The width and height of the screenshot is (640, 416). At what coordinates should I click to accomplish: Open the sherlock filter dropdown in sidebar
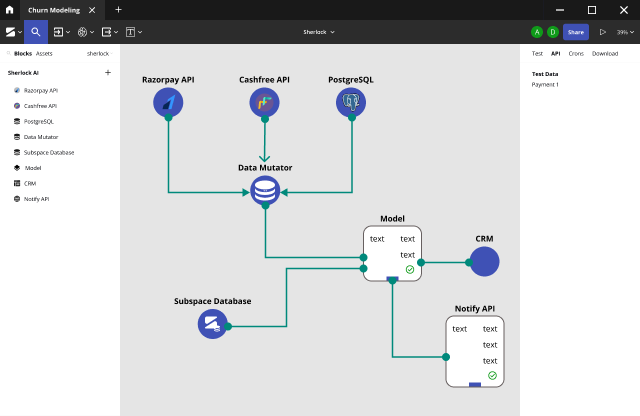point(99,53)
